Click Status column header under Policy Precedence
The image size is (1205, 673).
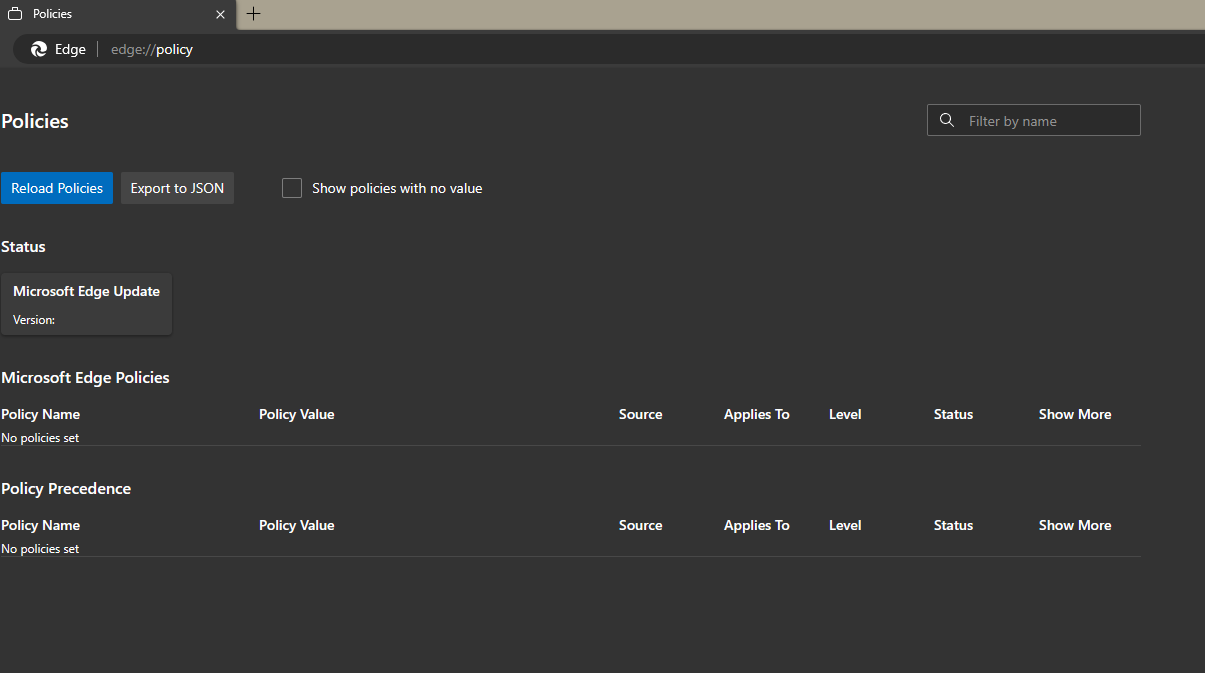click(953, 525)
